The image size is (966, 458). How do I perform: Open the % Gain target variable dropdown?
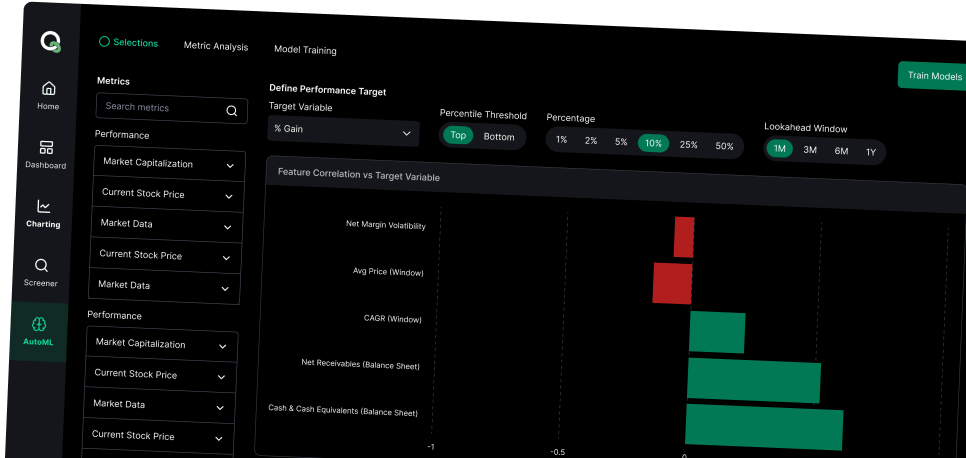click(x=343, y=131)
